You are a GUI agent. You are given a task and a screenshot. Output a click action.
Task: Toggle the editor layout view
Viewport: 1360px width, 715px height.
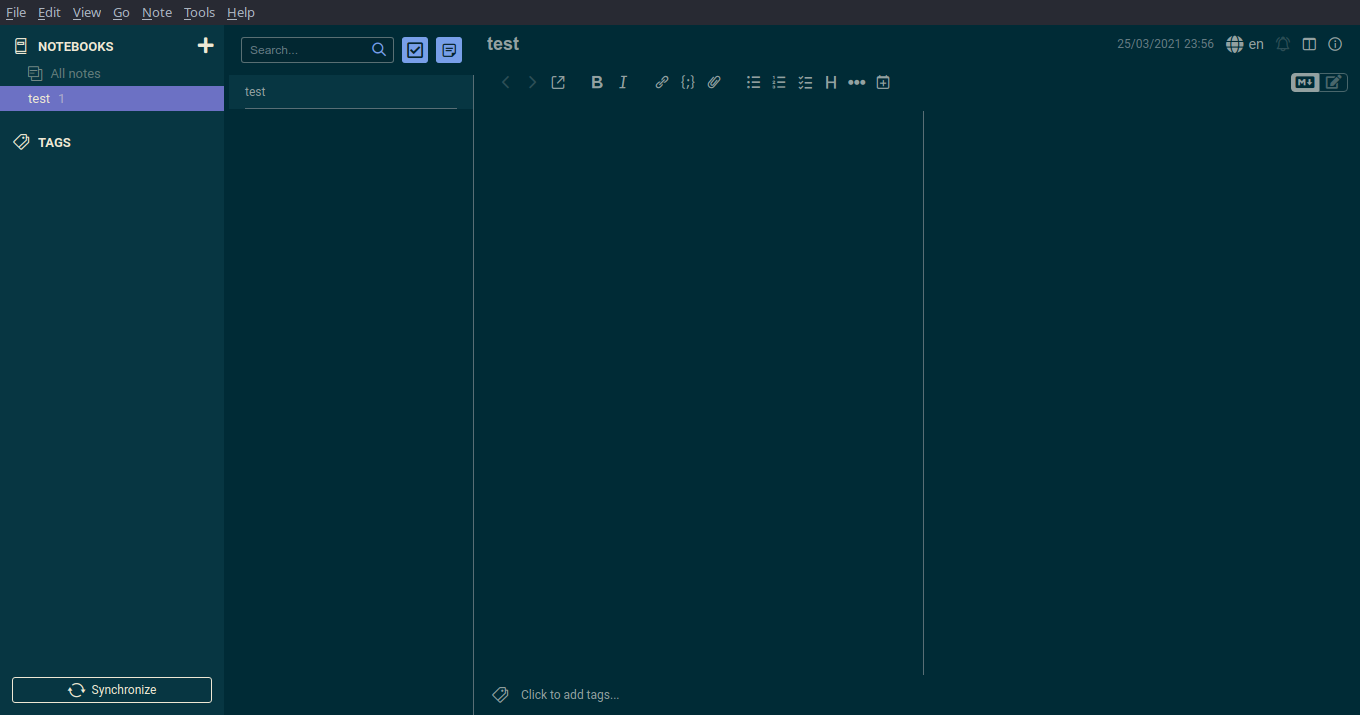[x=1310, y=44]
